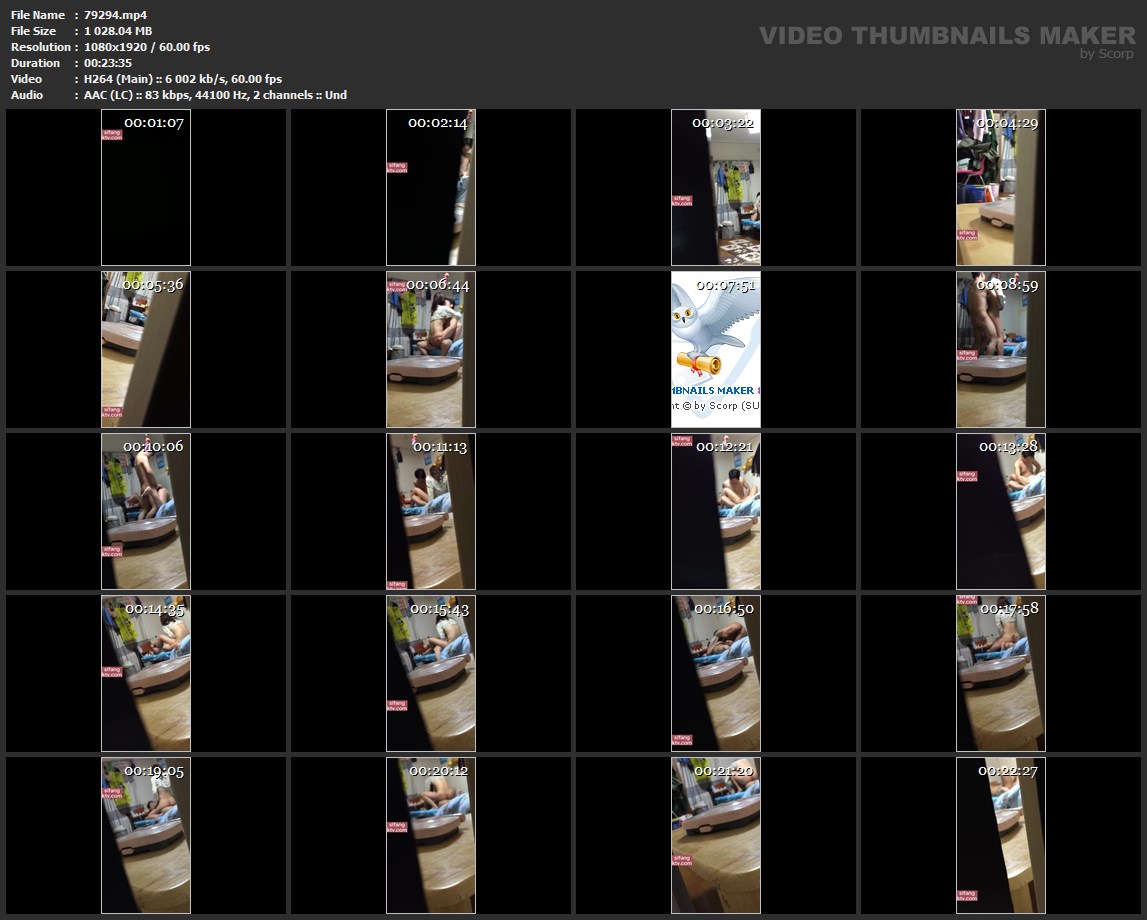Screen dimensions: 1147x920
Task: Click the 00:10:06 timestamp label
Action: click(x=153, y=446)
